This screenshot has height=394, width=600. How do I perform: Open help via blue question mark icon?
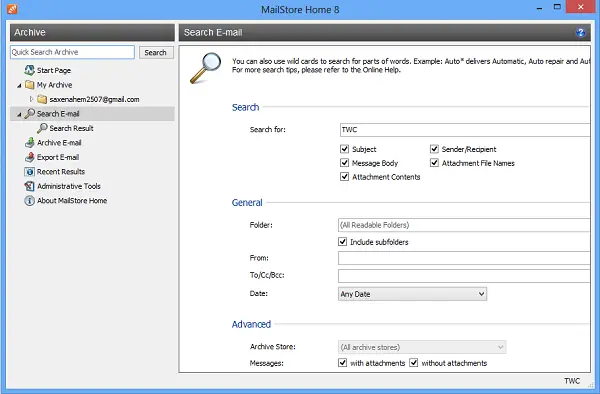tap(580, 33)
